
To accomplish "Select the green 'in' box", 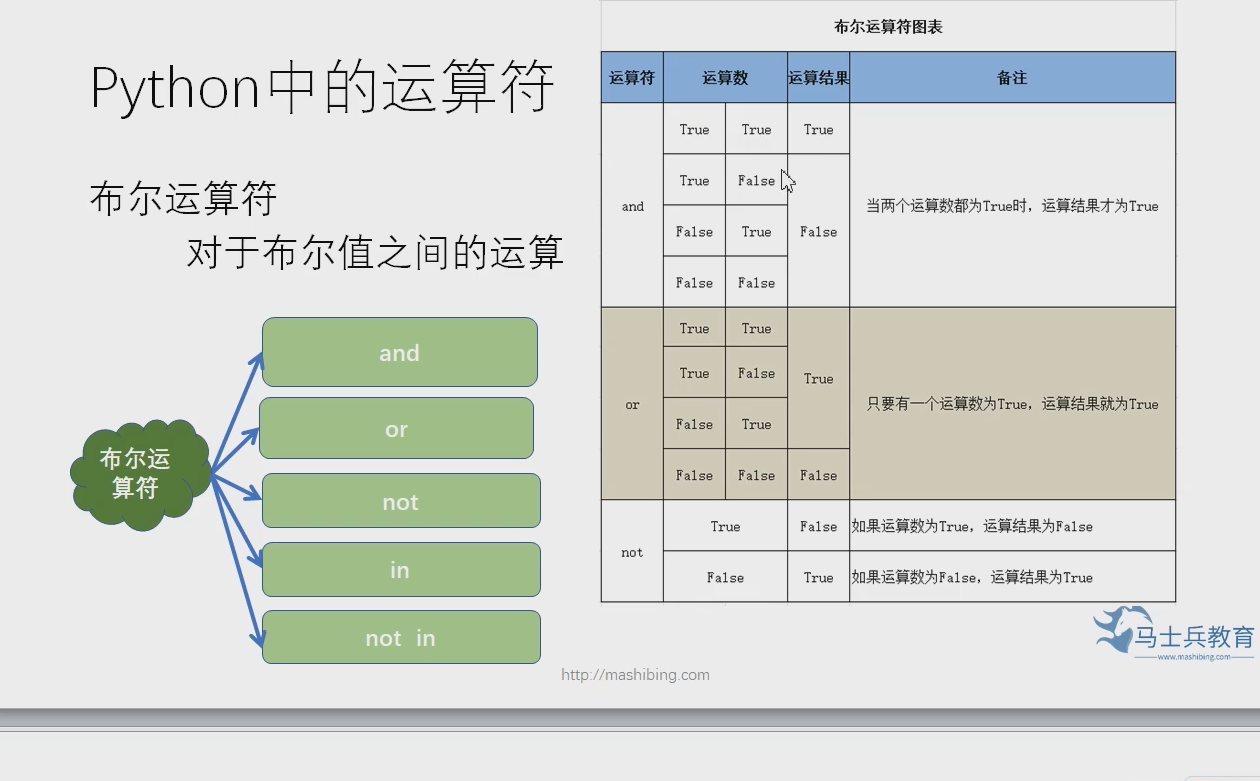I will (401, 570).
